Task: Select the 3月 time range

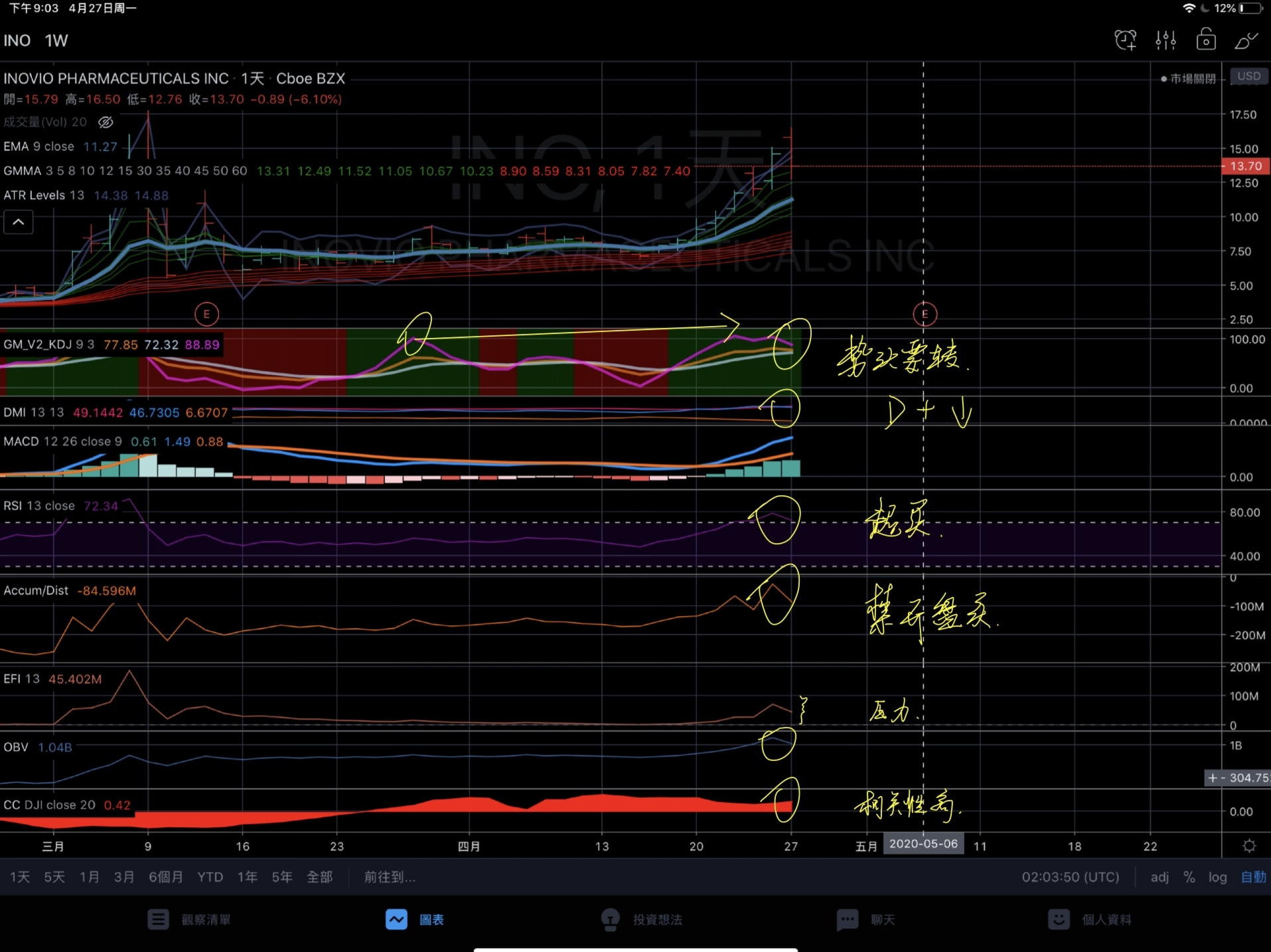Action: click(x=123, y=877)
